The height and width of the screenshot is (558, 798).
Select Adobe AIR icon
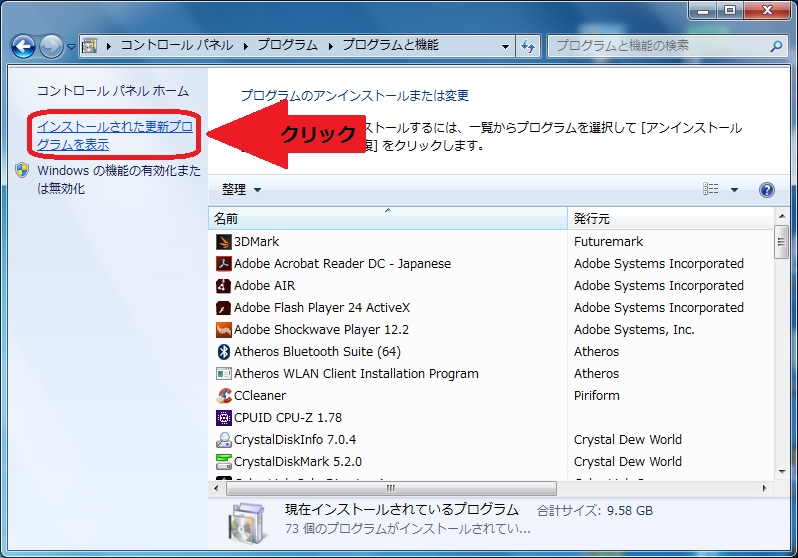[223, 286]
